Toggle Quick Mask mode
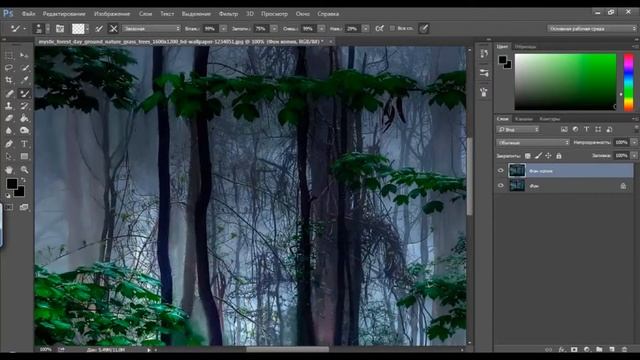640x360 pixels. tap(9, 207)
